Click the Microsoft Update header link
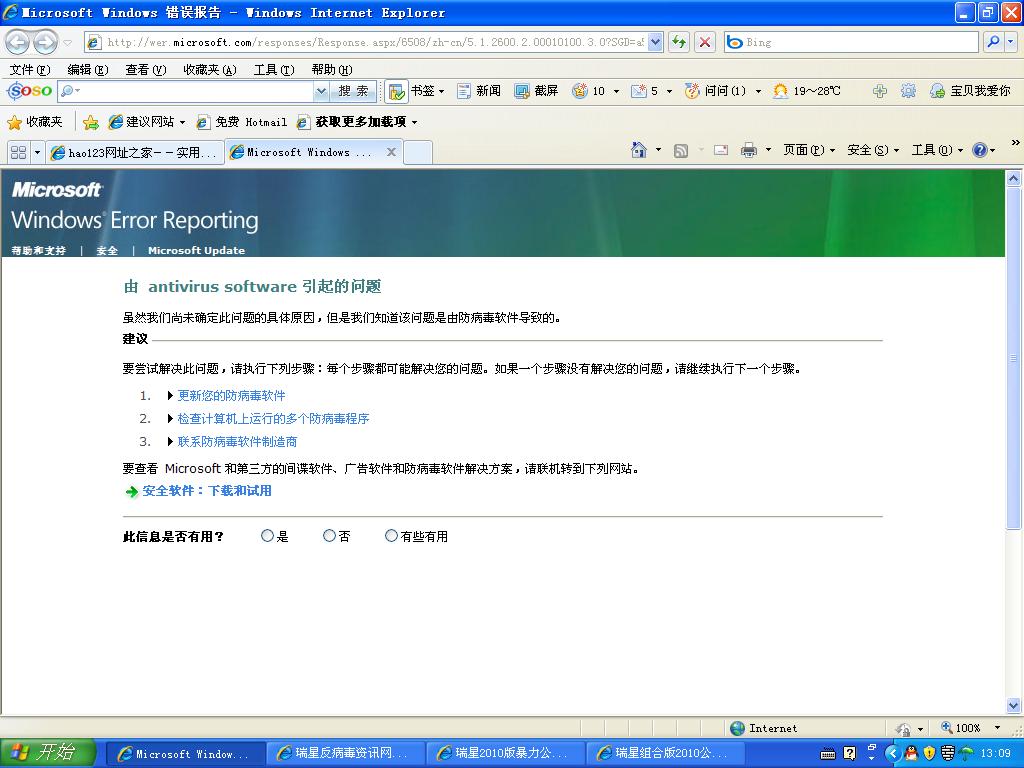The height and width of the screenshot is (768, 1024). (x=197, y=251)
